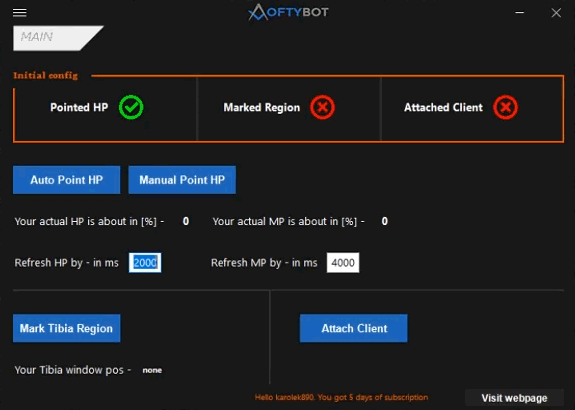
Task: Click the Pointed HP status label
Action: click(x=79, y=107)
